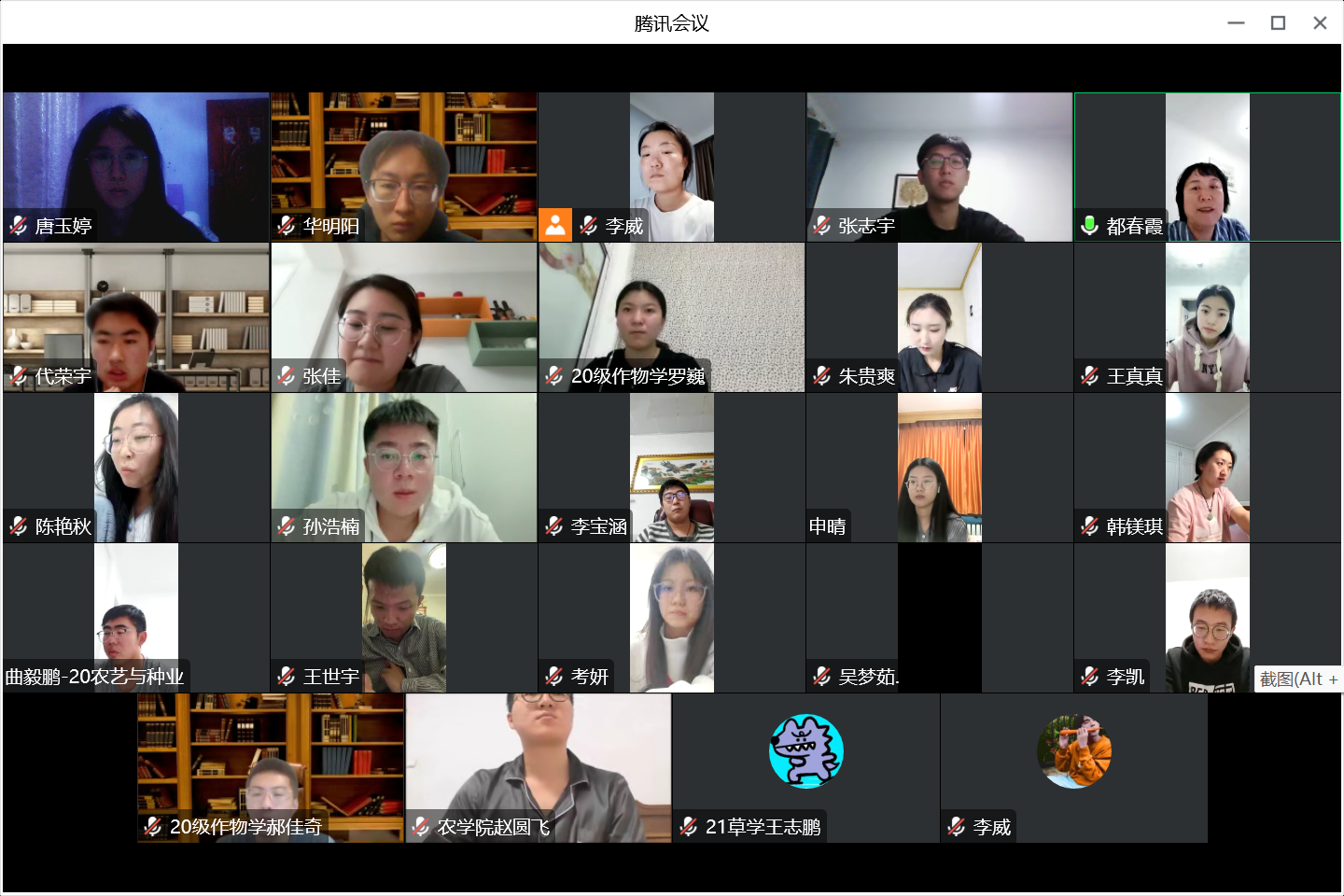Click the 截图(Alt + screenshot tooltip button

1298,679
